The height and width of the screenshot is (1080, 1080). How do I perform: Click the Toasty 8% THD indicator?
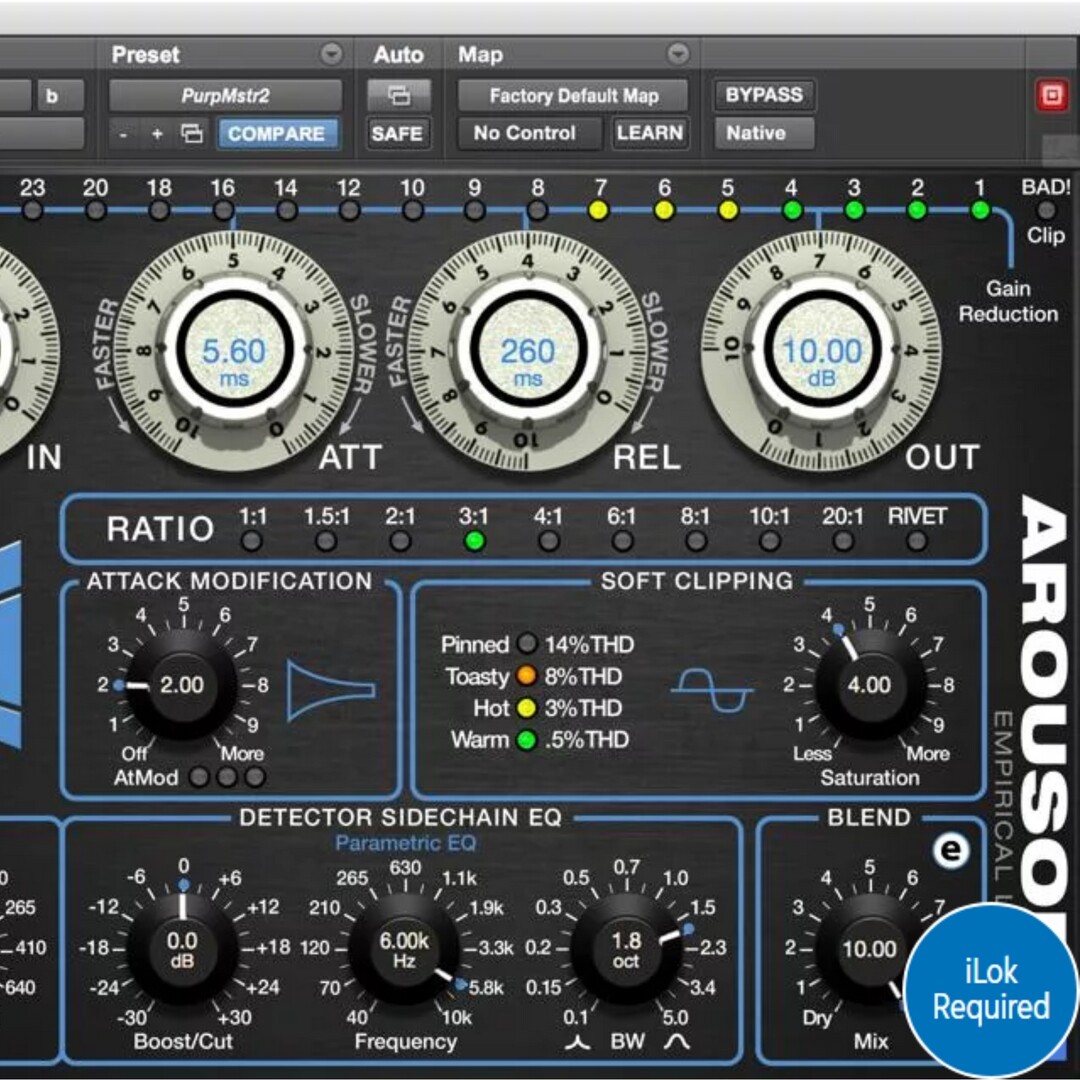click(x=527, y=676)
